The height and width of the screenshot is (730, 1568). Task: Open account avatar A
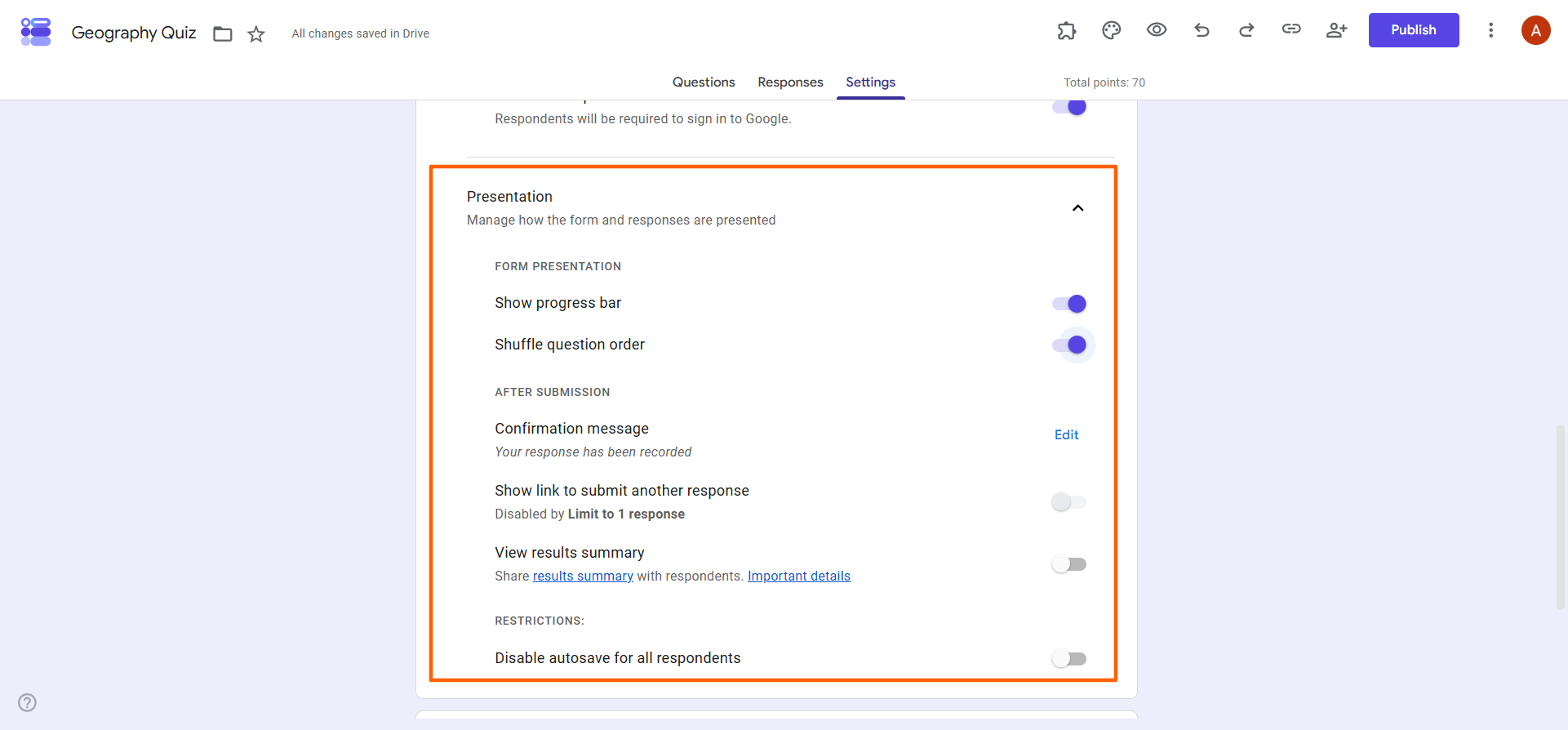[1535, 30]
